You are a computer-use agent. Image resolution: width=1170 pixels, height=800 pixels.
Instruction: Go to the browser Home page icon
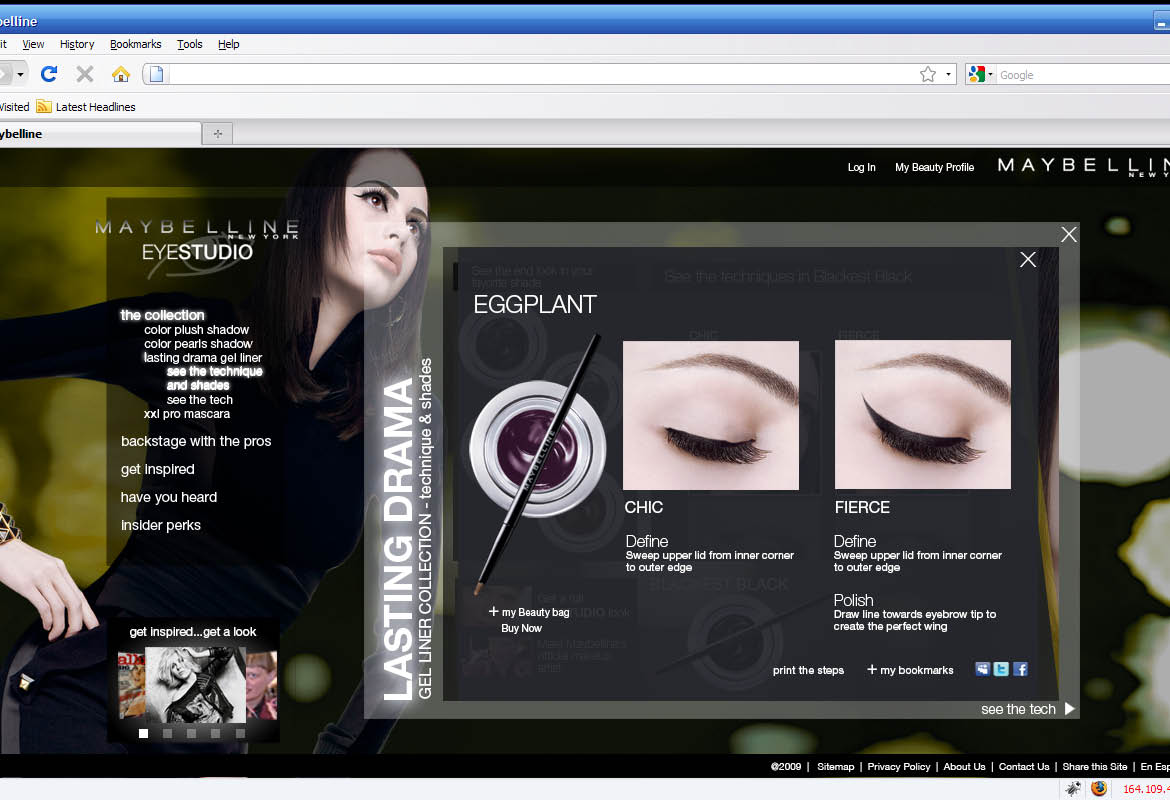(x=121, y=74)
